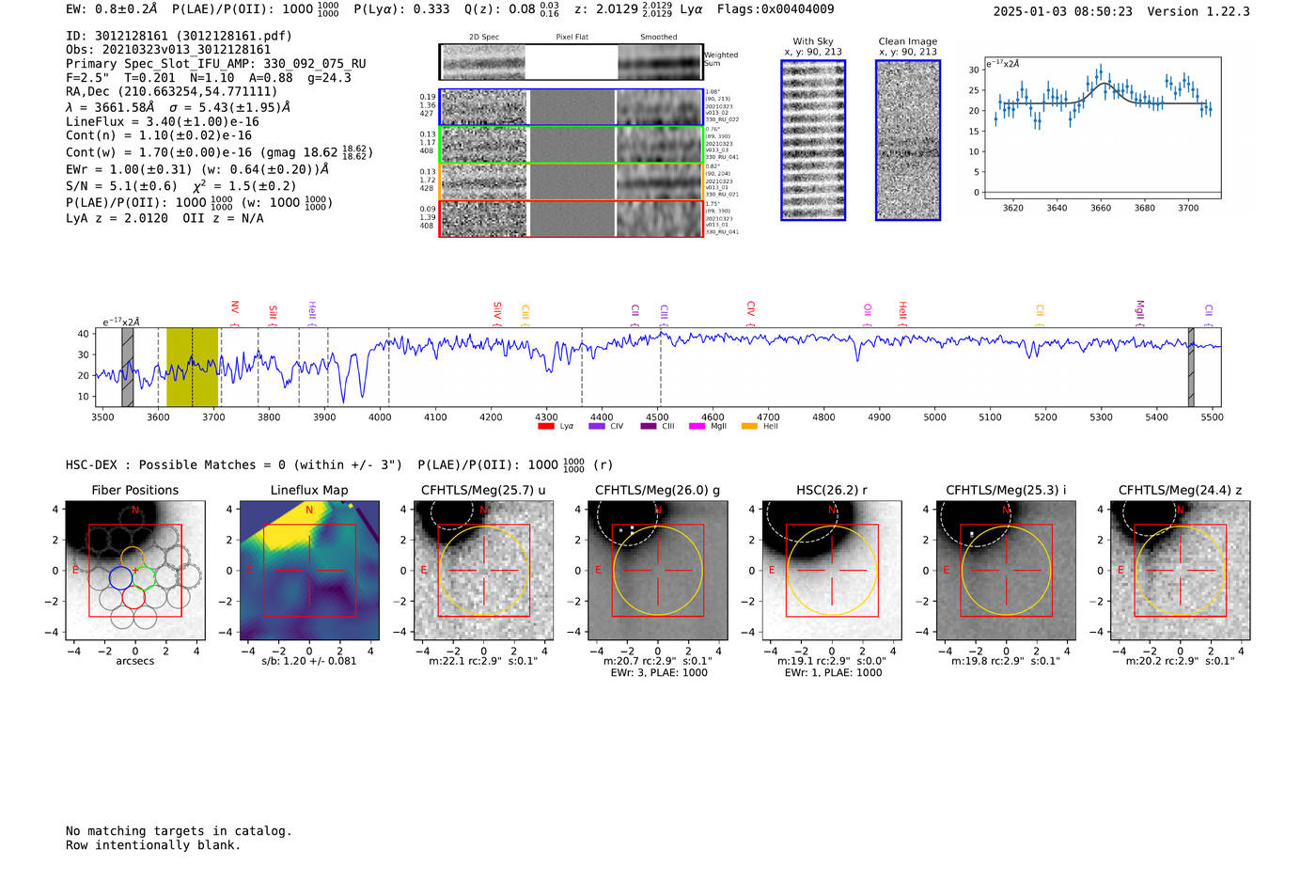Image resolution: width=1316 pixels, height=896 pixels.
Task: Click the With Sky 2D image
Action: [x=813, y=140]
